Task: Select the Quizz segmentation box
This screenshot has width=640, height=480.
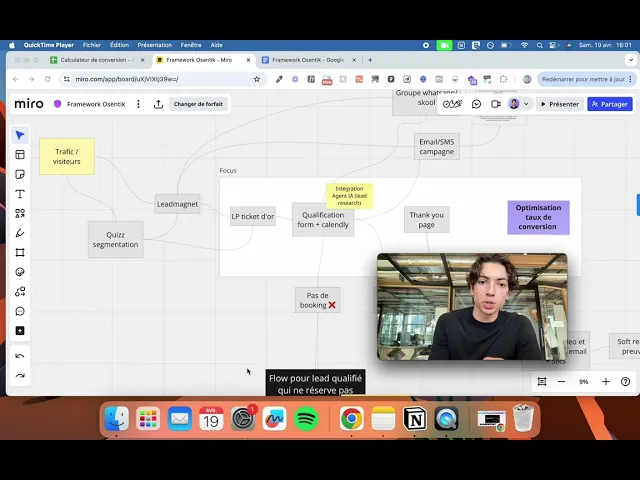Action: (x=116, y=240)
